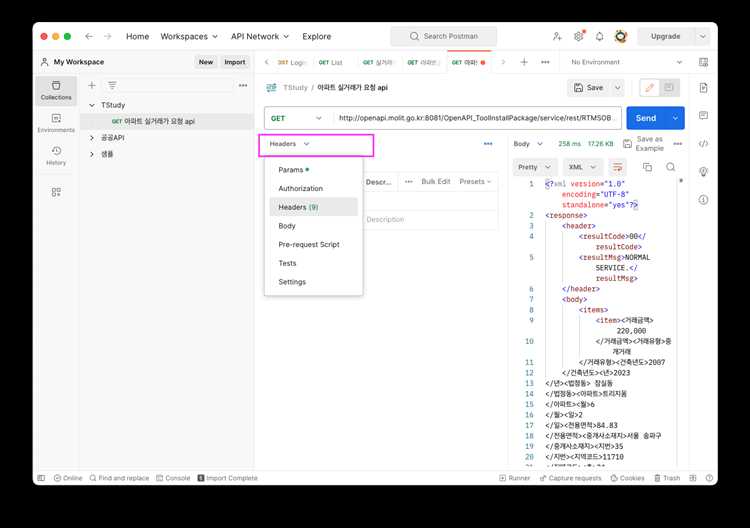The image size is (750, 528).
Task: Open the documentation icon in right sidebar
Action: pos(704,88)
